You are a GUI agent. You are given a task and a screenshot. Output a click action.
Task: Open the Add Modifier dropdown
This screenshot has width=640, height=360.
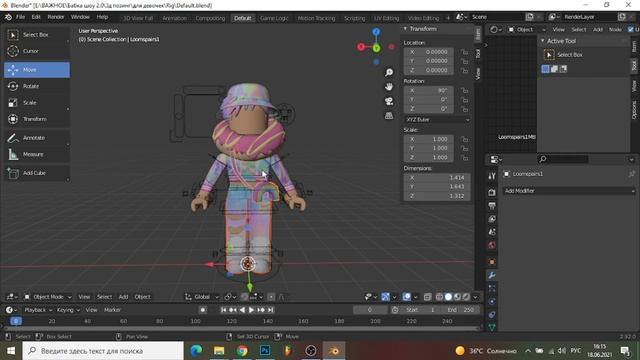[x=569, y=191]
